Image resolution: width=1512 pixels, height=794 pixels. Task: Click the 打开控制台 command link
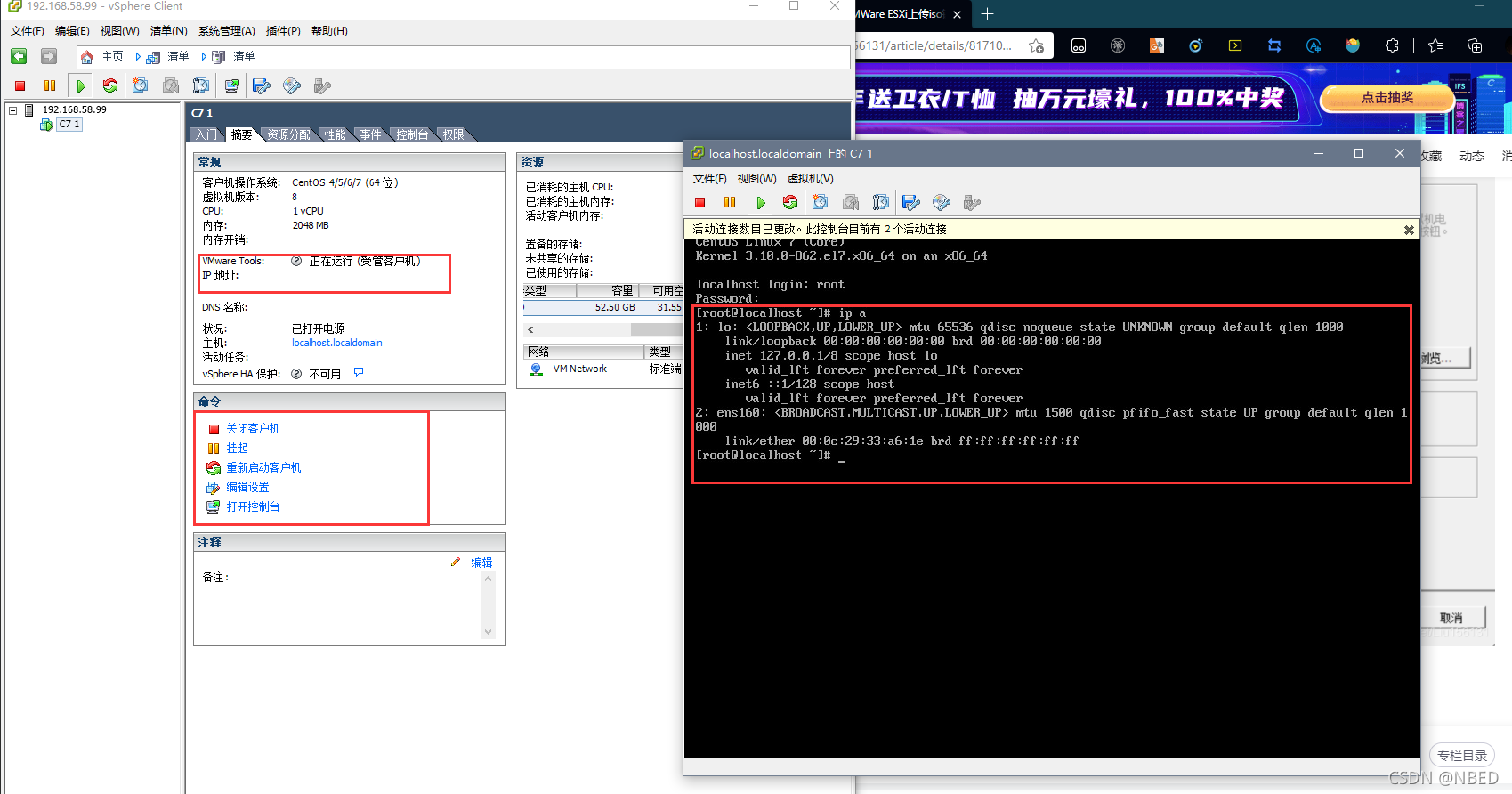[253, 507]
